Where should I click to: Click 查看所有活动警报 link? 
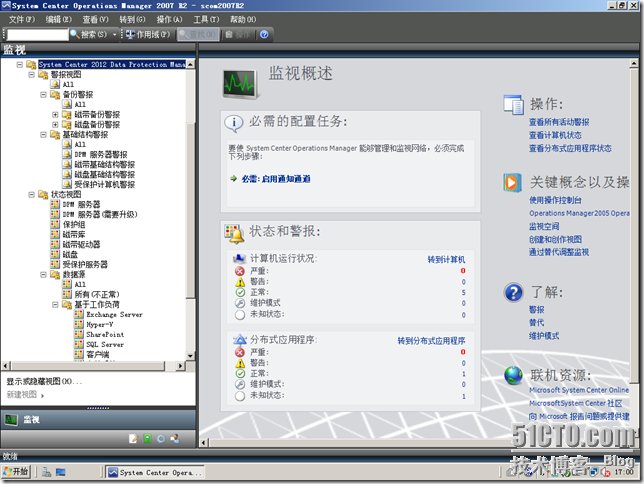(x=559, y=122)
